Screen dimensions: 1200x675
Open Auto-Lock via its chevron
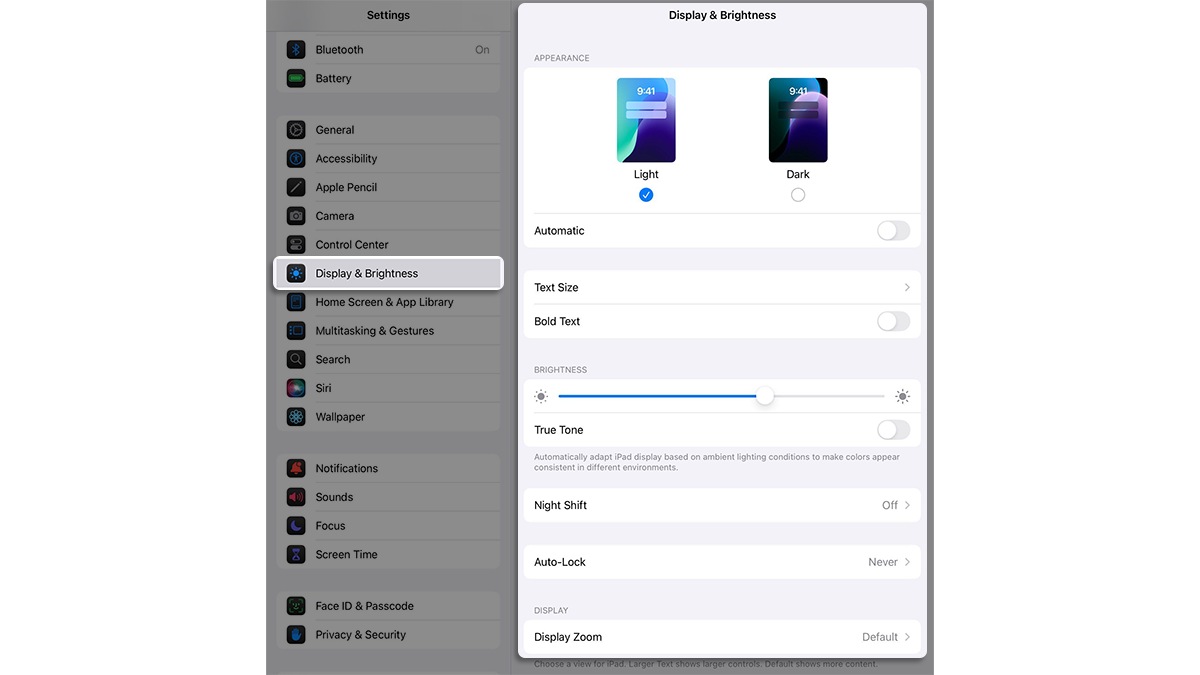click(907, 562)
